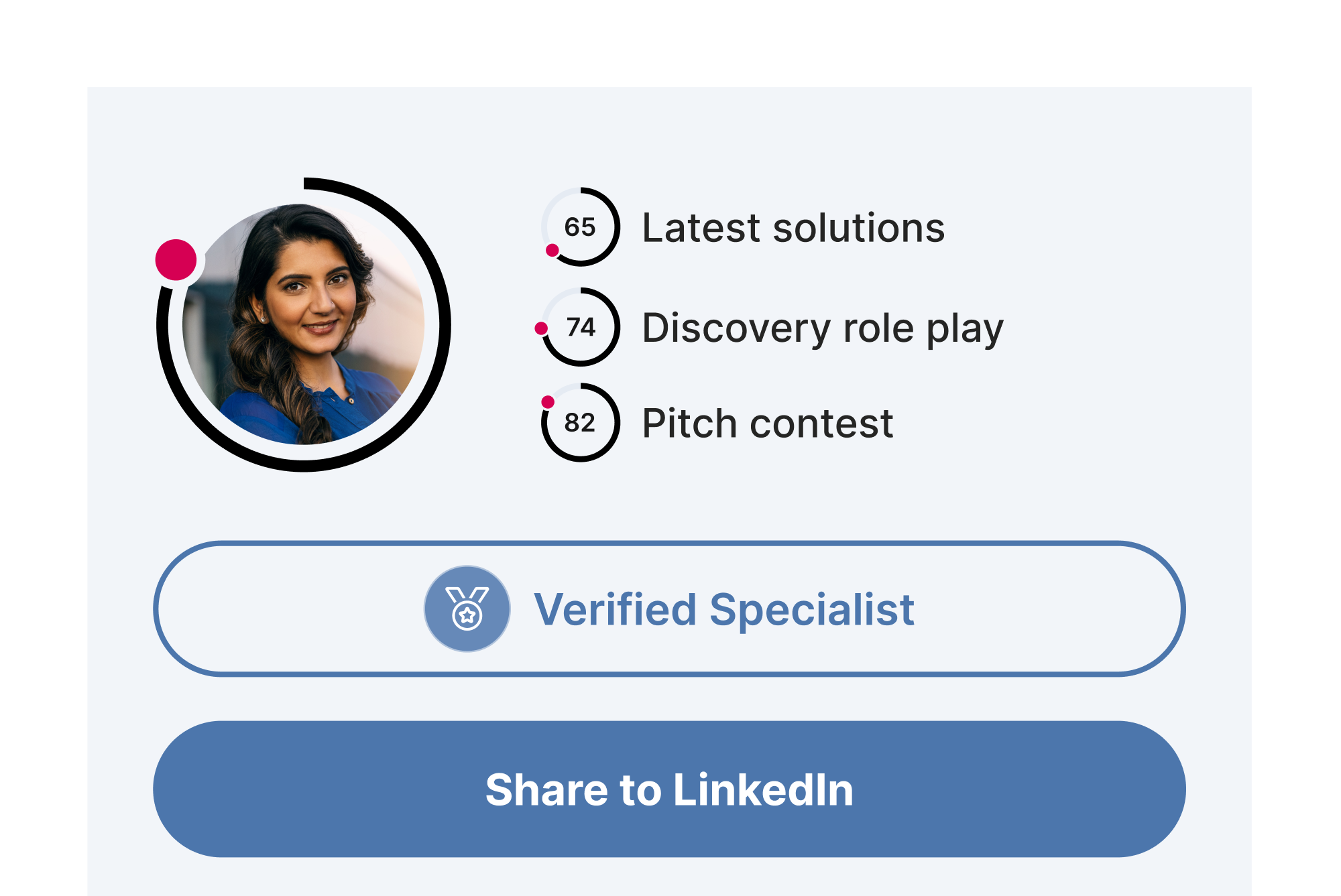This screenshot has width=1341, height=896.
Task: Click the empty left side of Verified Specialist pill
Action: point(288,609)
